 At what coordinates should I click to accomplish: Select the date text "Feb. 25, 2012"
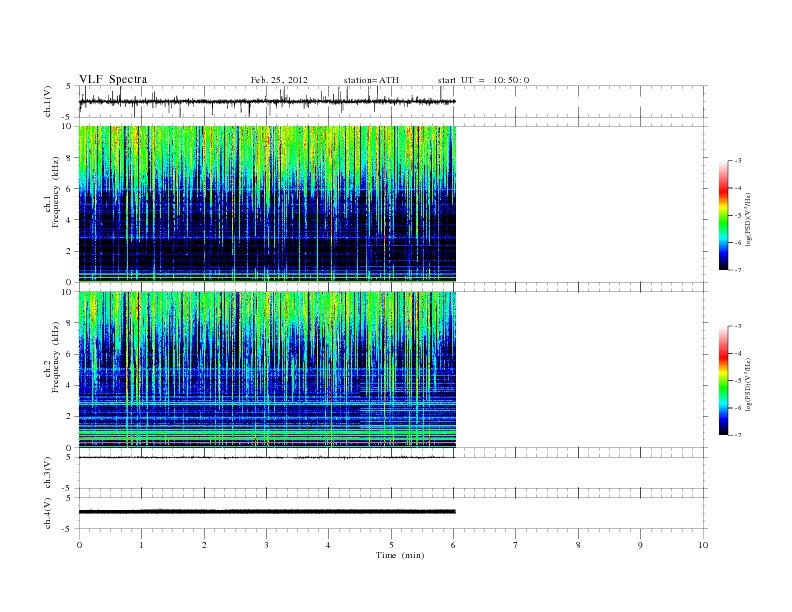point(279,80)
